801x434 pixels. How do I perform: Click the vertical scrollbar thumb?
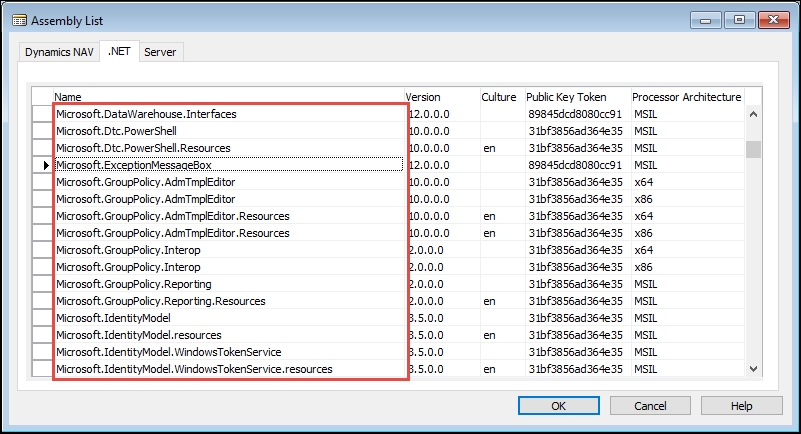(753, 149)
